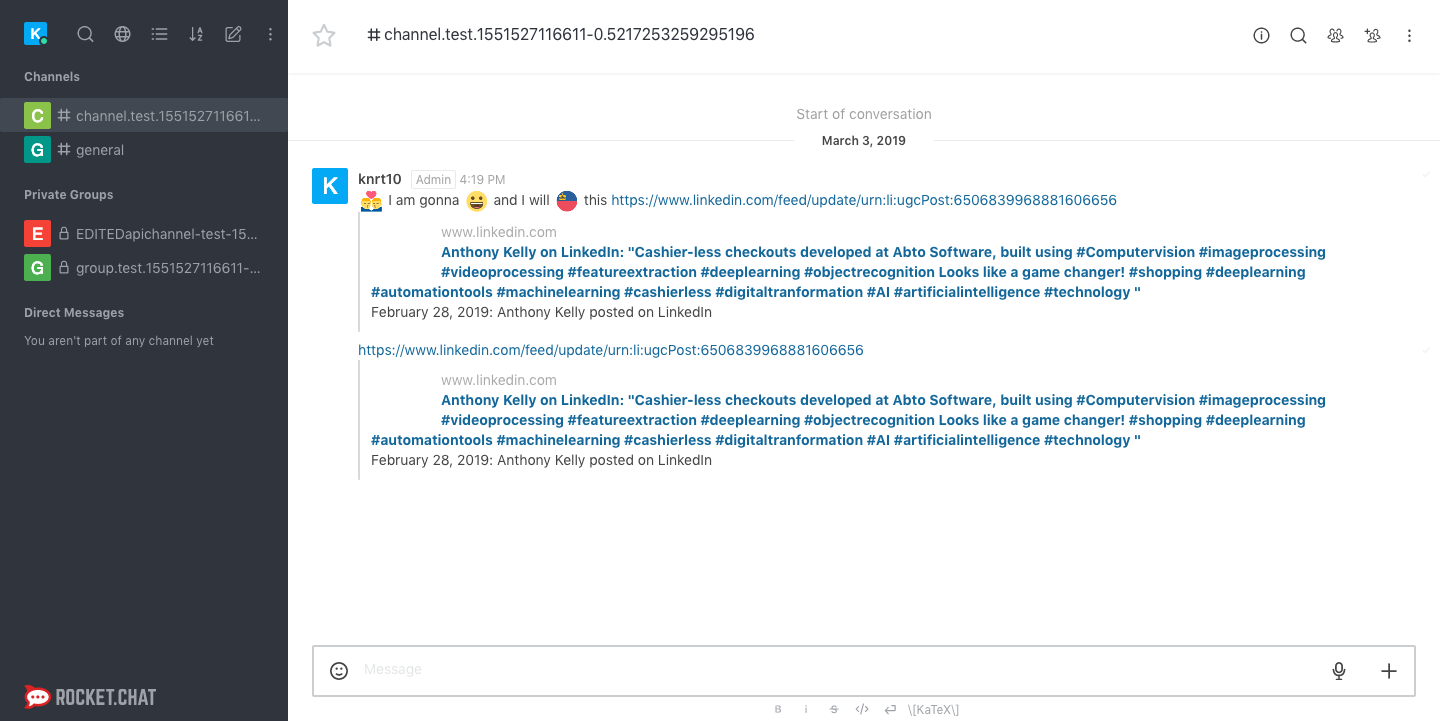Open the sidebar sort icon
Screen dimensions: 1440x721
(196, 34)
